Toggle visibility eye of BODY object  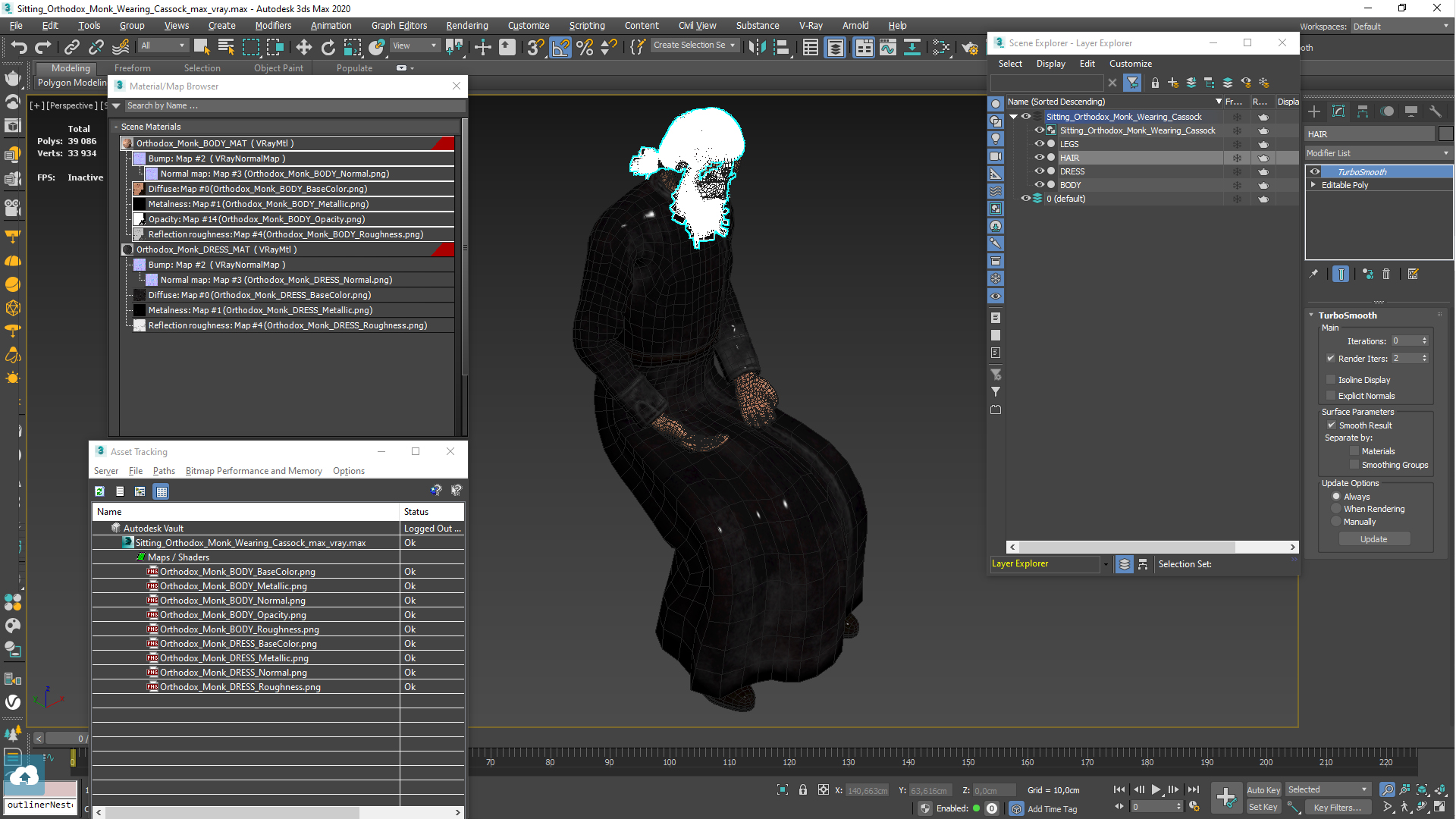1040,185
